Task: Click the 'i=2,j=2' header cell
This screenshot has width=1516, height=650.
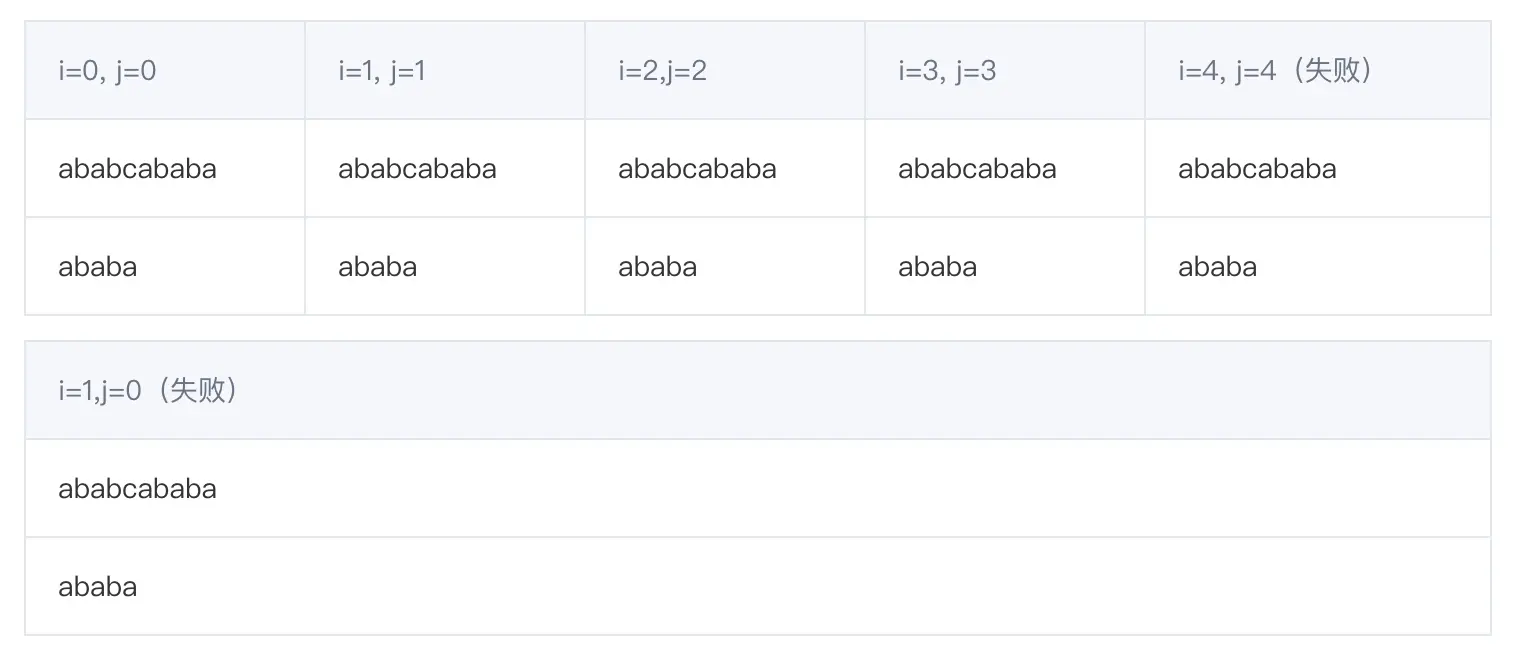Action: point(725,71)
